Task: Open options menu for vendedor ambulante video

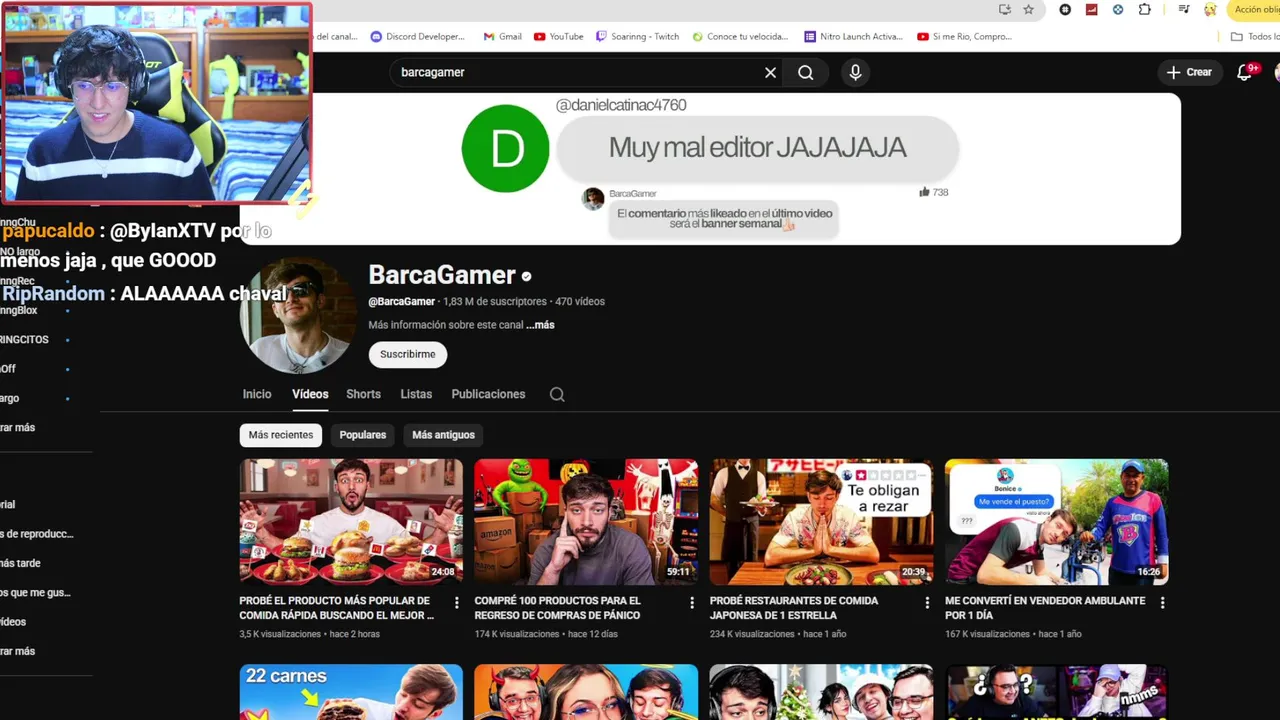Action: tap(1162, 603)
